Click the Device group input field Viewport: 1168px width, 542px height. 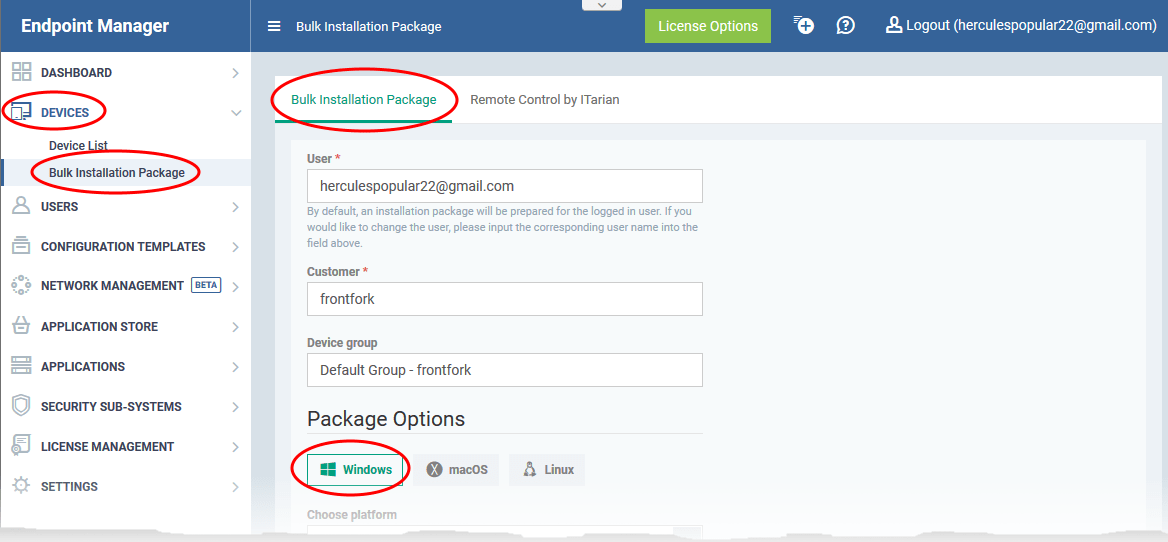(504, 370)
